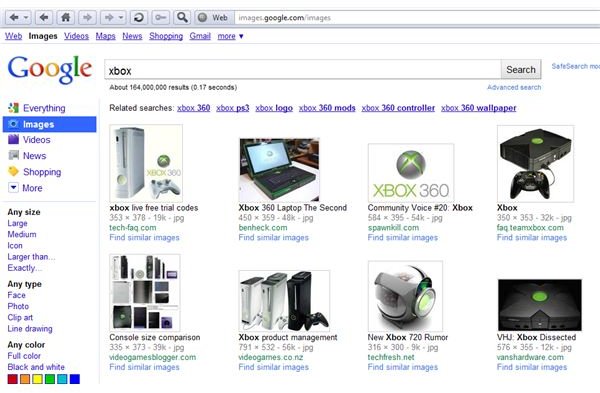
Task: Open the more dropdown in top navigation
Action: pyautogui.click(x=230, y=36)
